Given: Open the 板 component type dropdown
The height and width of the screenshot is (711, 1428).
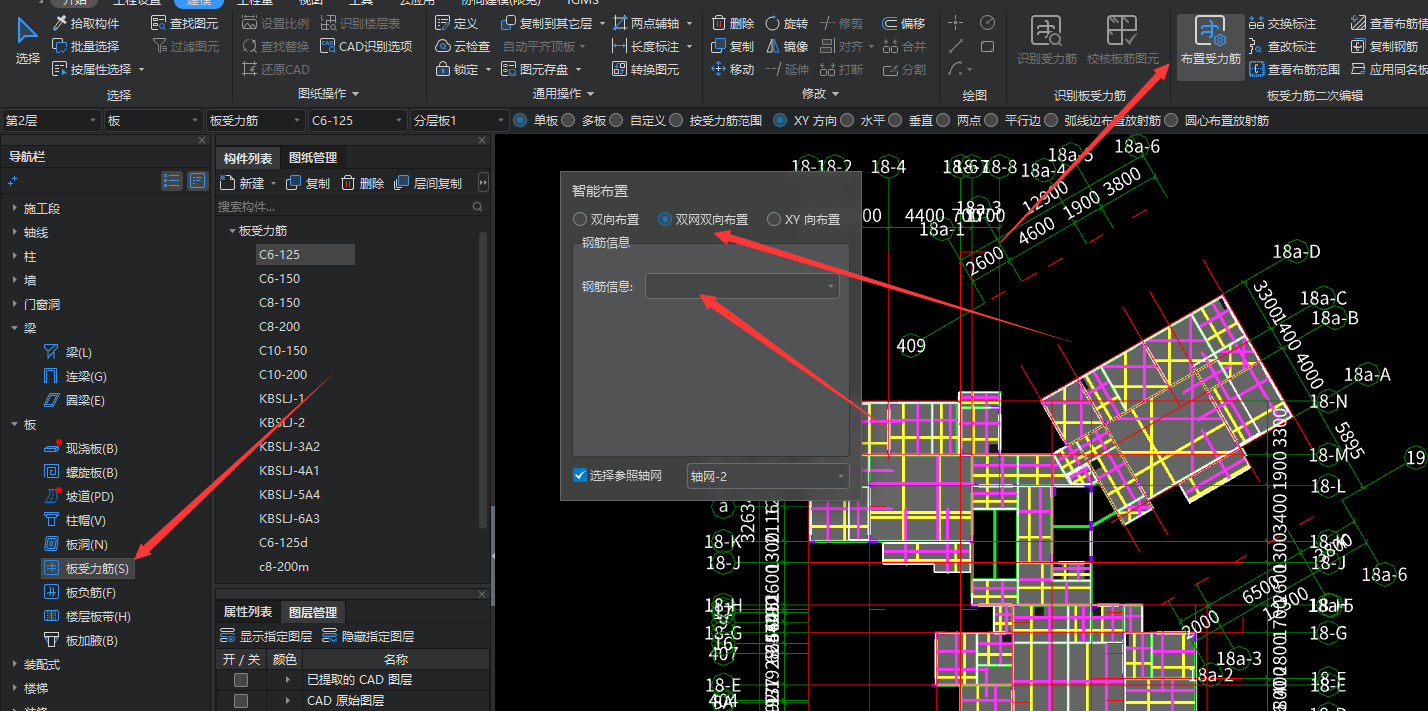Looking at the screenshot, I should coord(153,120).
